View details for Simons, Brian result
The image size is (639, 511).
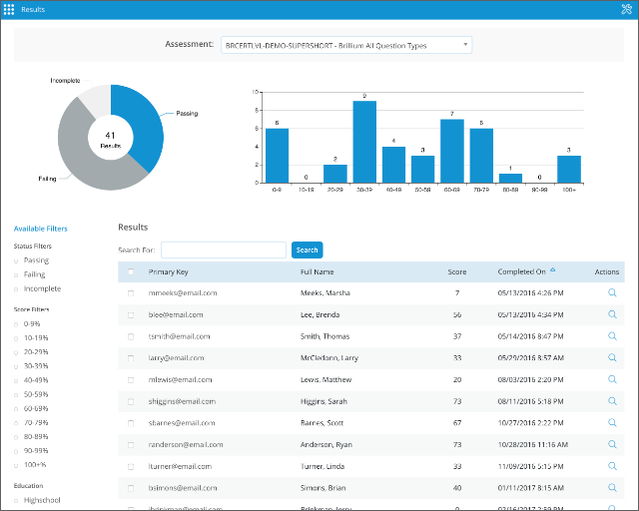[x=612, y=487]
